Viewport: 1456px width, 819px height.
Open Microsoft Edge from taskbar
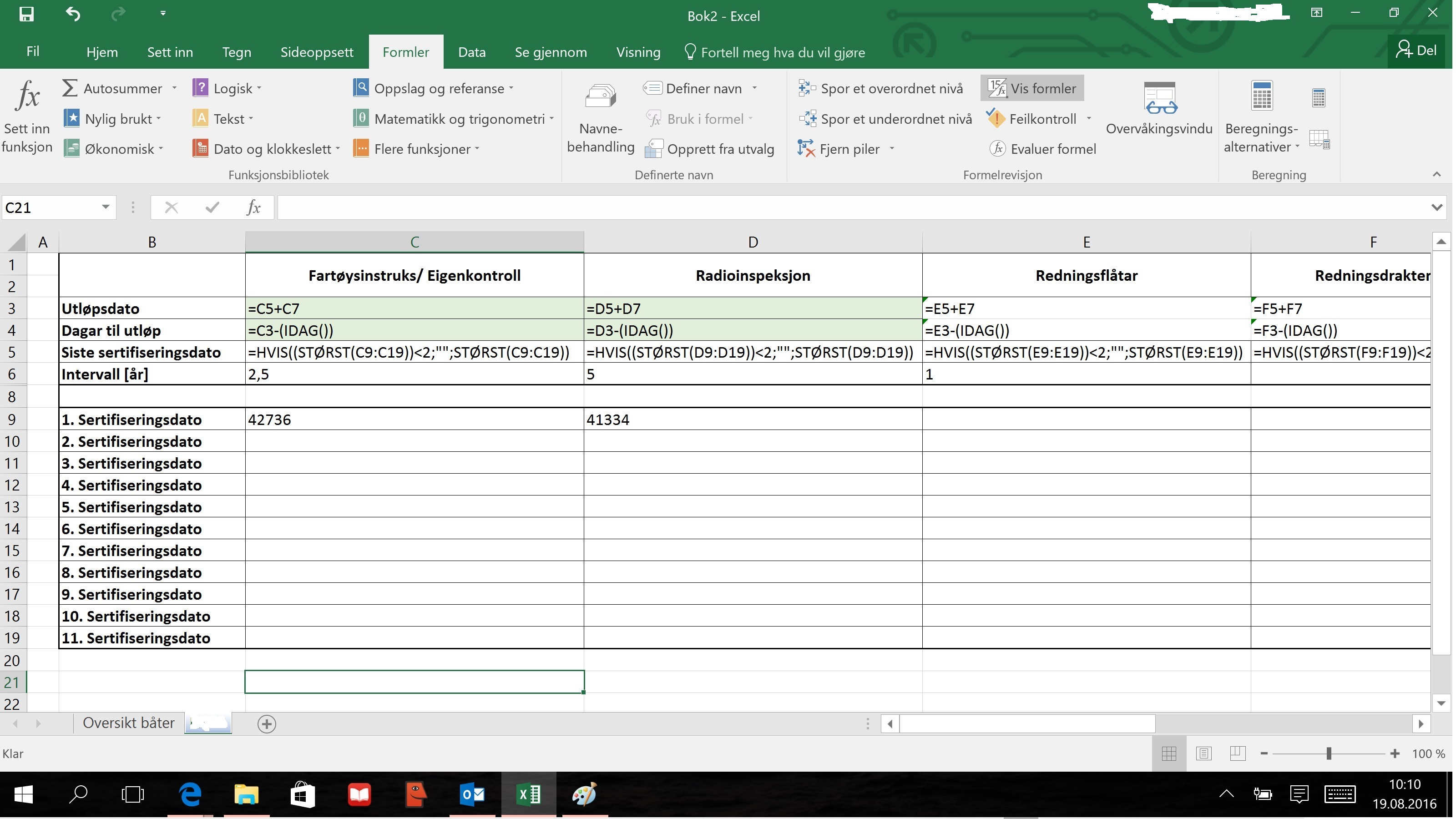[x=190, y=795]
